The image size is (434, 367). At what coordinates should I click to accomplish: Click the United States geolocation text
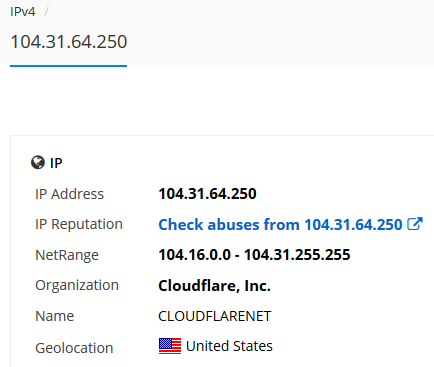229,346
